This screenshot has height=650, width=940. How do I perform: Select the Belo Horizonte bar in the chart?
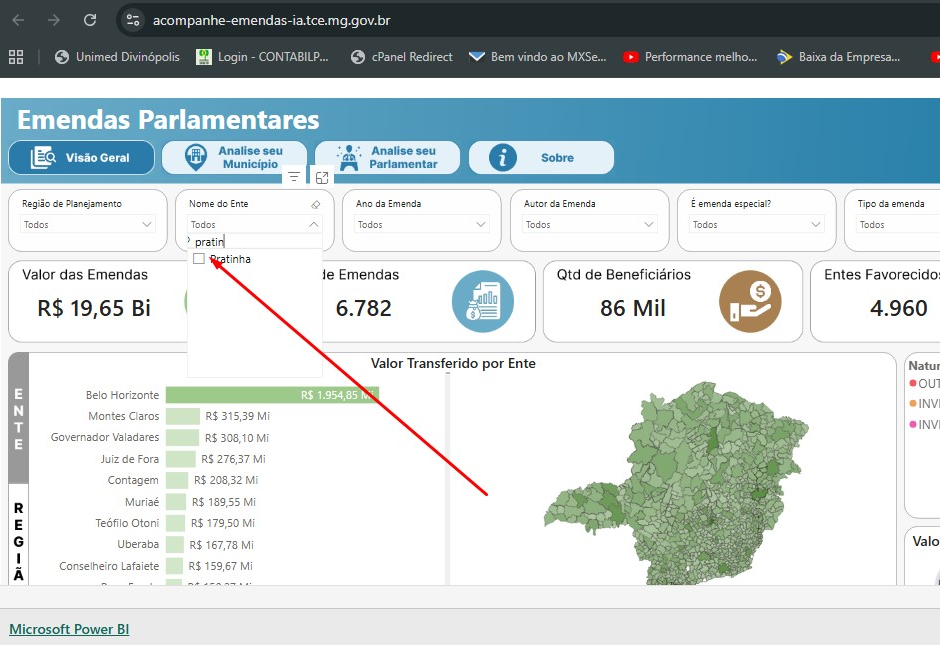(x=272, y=395)
